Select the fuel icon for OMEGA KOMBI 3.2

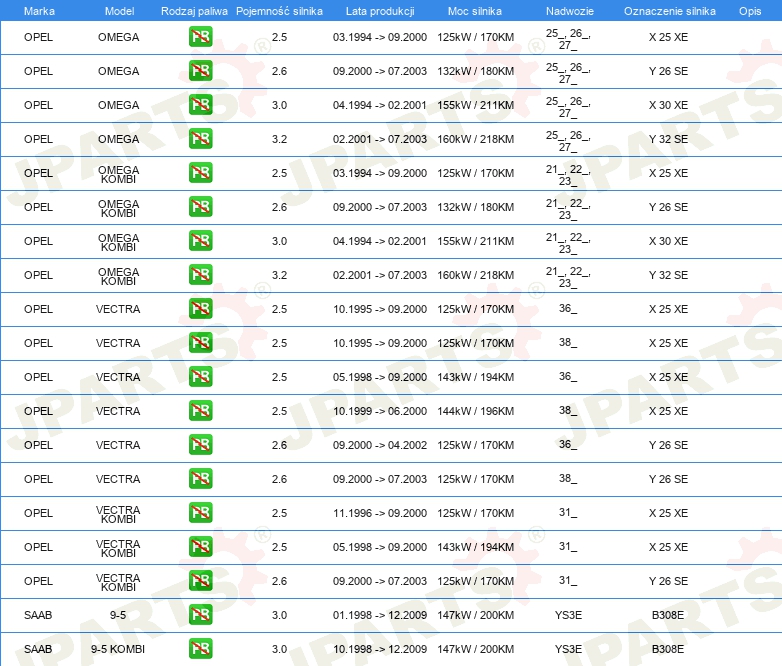pyautogui.click(x=200, y=274)
